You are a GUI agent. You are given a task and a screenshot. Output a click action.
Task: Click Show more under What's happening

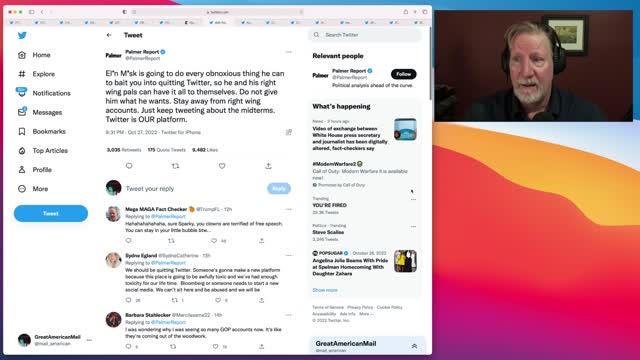point(325,290)
